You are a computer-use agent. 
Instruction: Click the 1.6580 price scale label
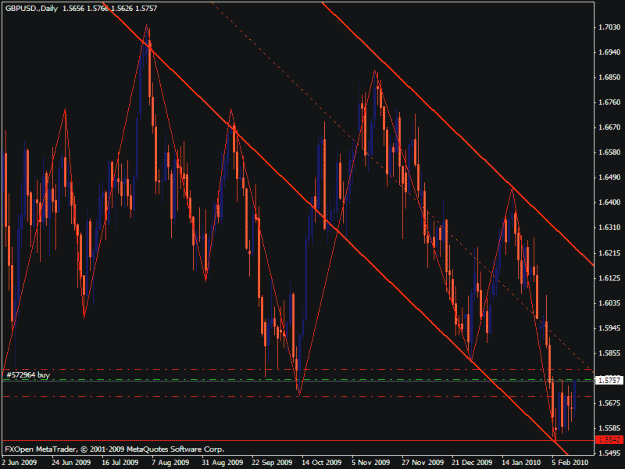[609, 152]
